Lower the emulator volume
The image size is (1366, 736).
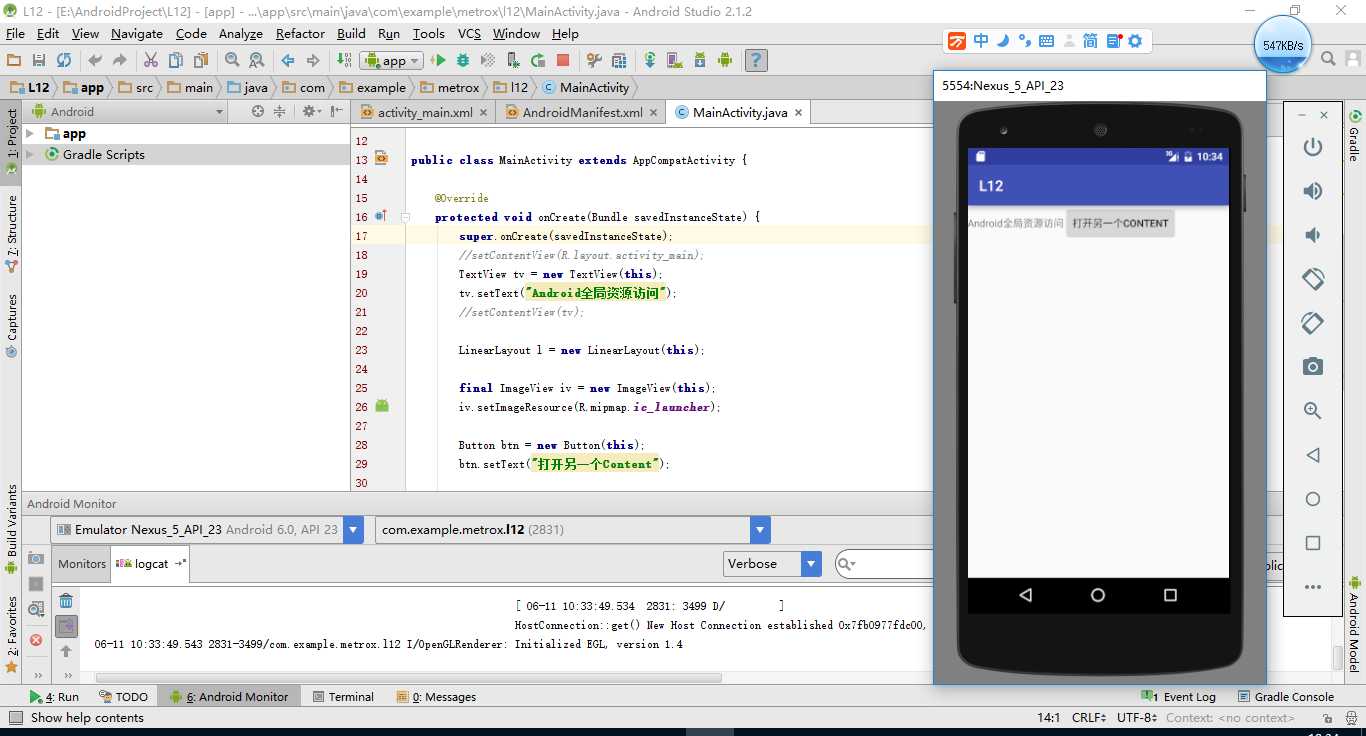pos(1313,235)
